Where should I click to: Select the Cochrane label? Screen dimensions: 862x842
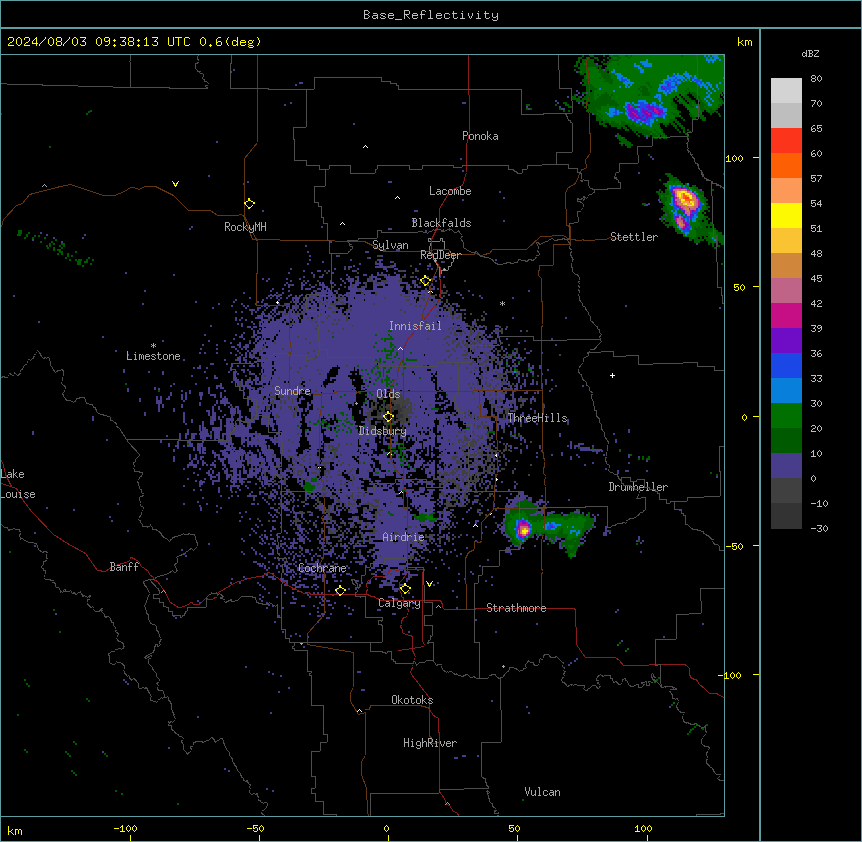[x=322, y=568]
